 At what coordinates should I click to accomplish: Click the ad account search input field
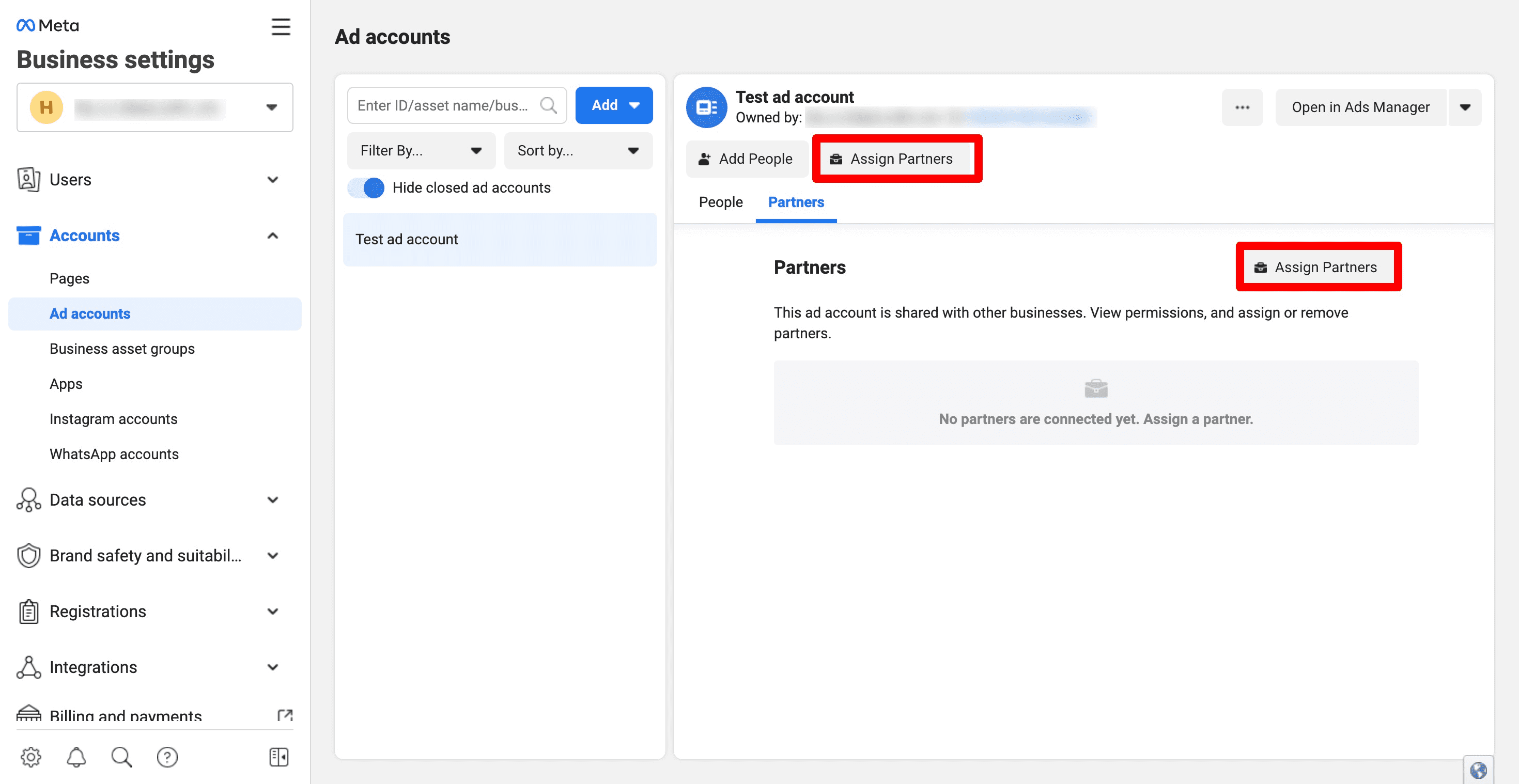(x=443, y=105)
